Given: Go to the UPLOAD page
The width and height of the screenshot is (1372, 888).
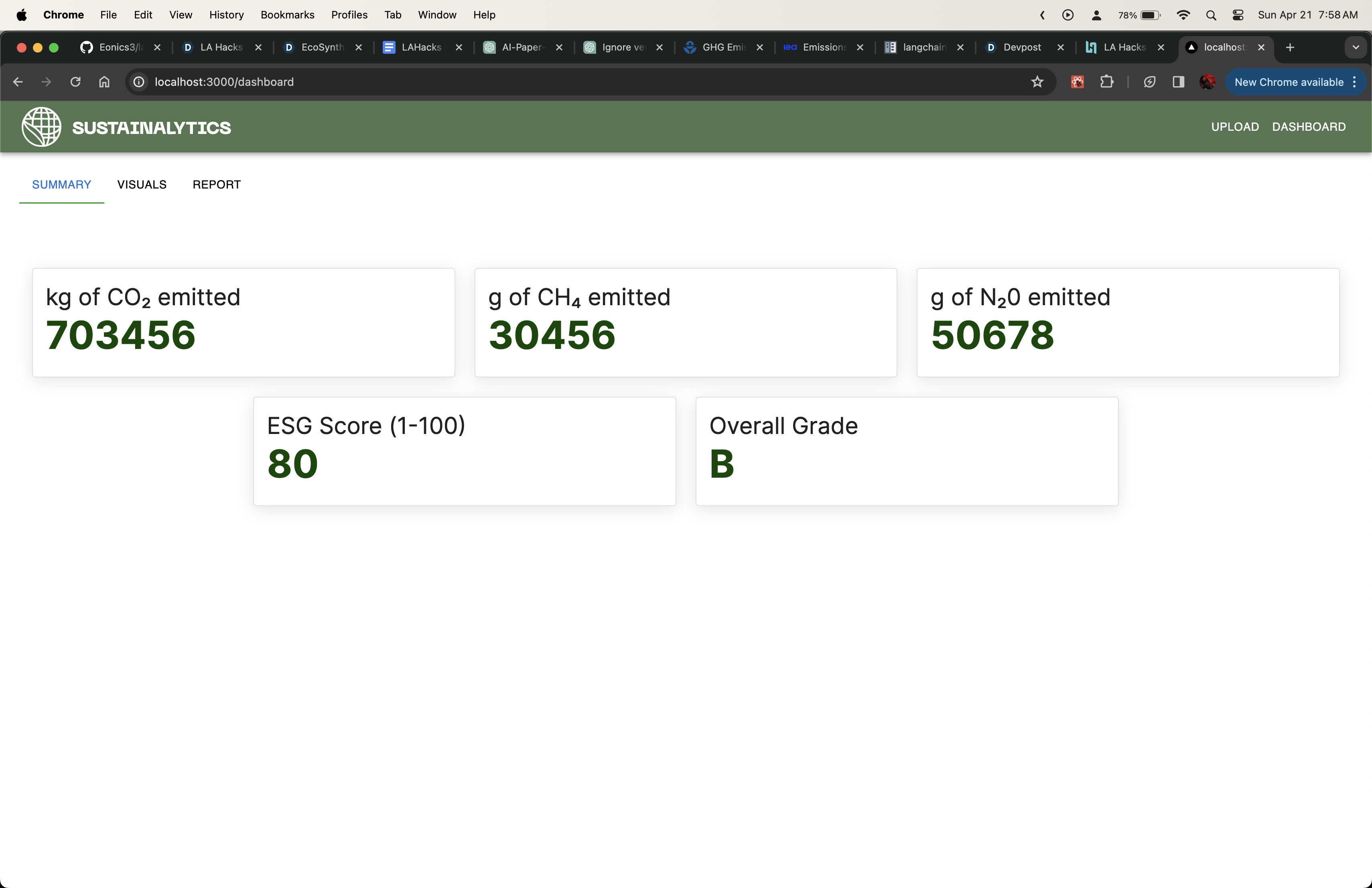Looking at the screenshot, I should (1235, 127).
